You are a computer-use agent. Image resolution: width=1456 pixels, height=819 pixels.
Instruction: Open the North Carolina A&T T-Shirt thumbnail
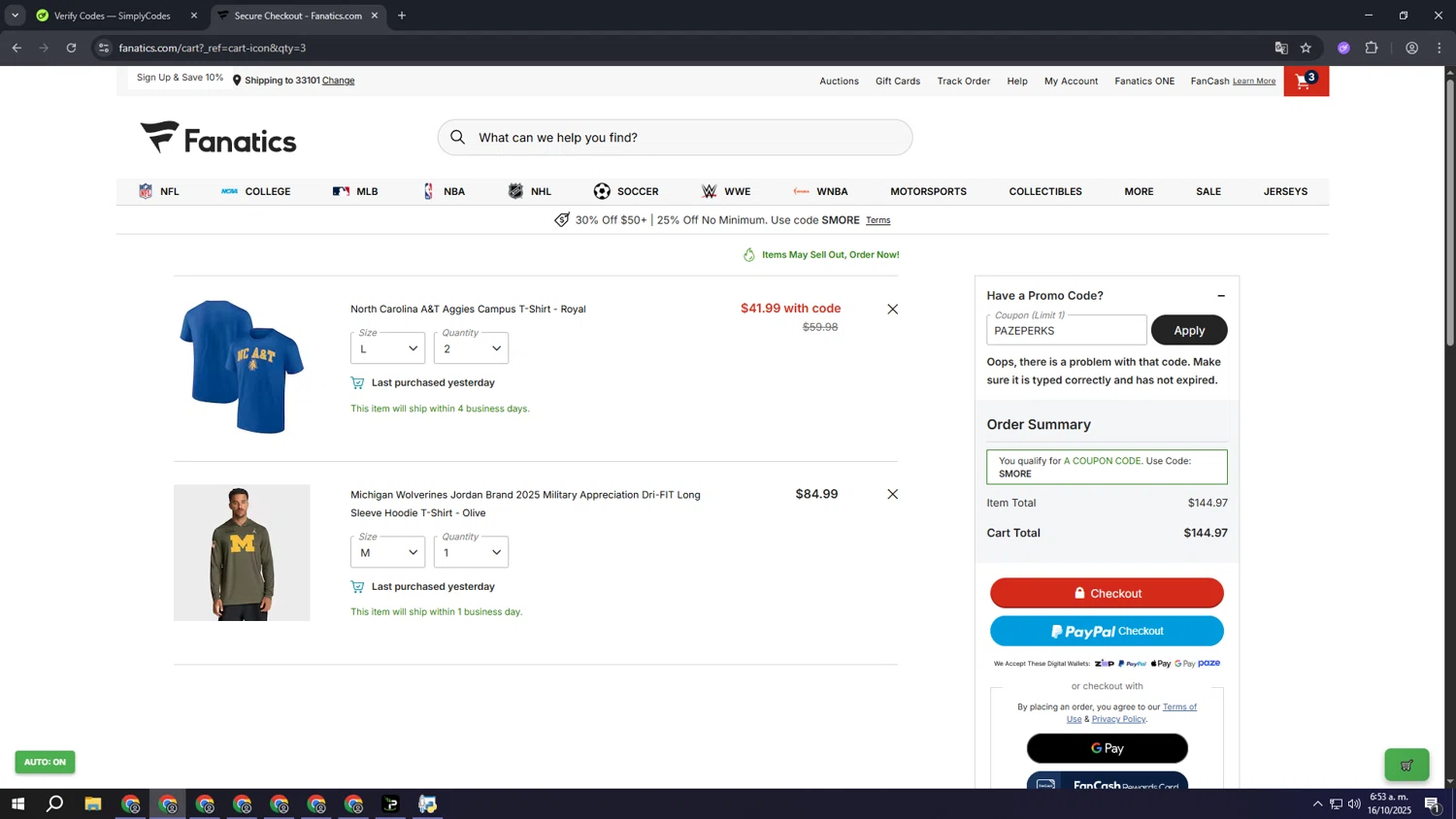pyautogui.click(x=242, y=367)
